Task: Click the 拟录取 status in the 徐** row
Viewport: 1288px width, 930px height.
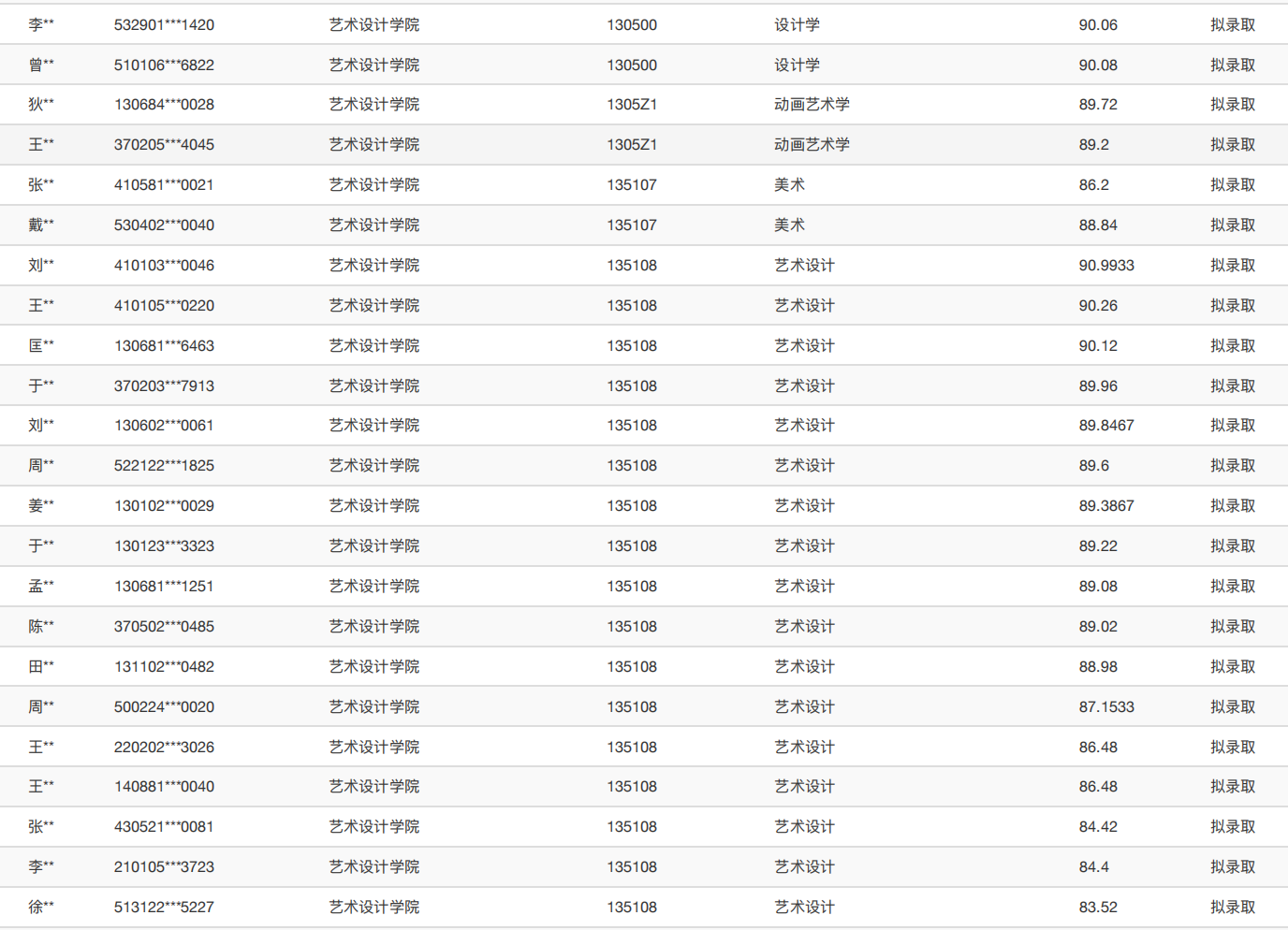Action: click(x=1232, y=908)
